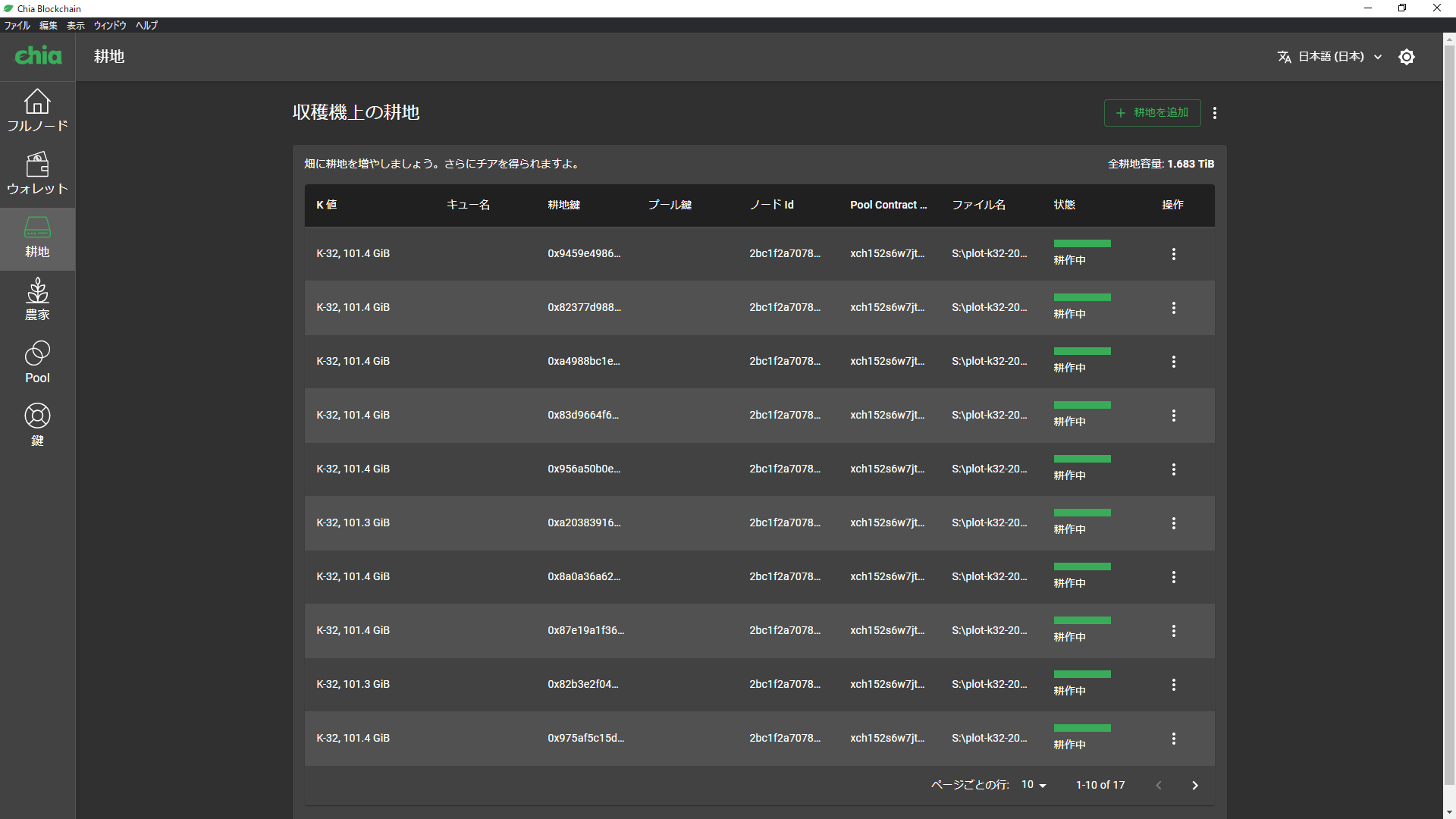
Task: Click K-32, 101.3 GiB in row 0x82b3e2f04
Action: tap(353, 684)
